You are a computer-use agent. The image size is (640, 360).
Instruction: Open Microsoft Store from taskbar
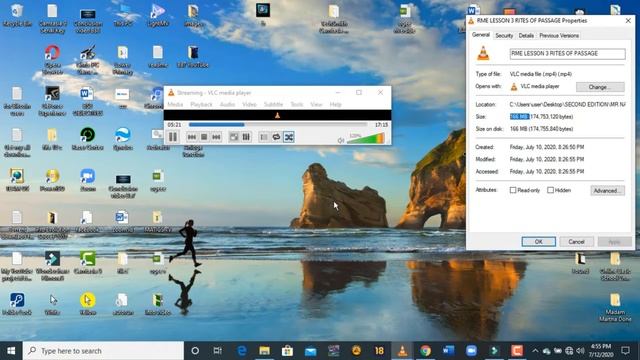(x=287, y=351)
